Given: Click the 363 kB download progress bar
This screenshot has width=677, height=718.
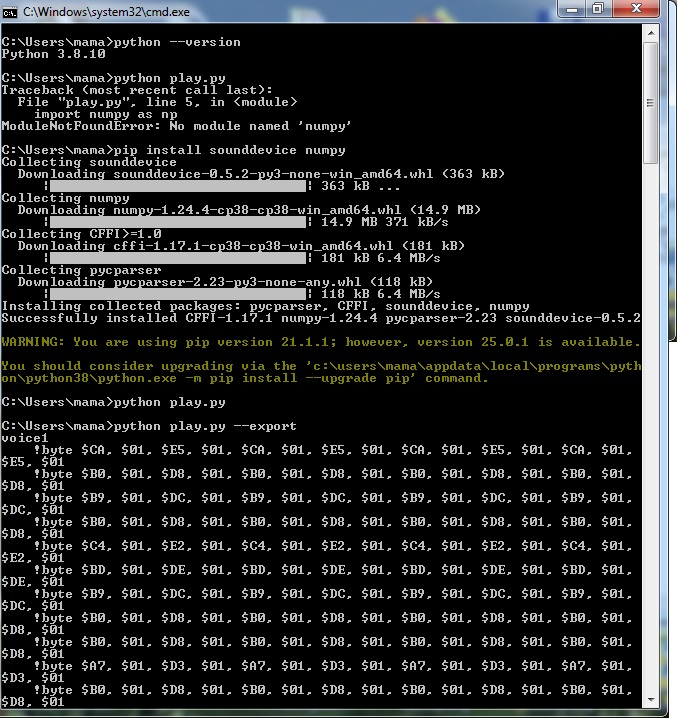Looking at the screenshot, I should (178, 186).
